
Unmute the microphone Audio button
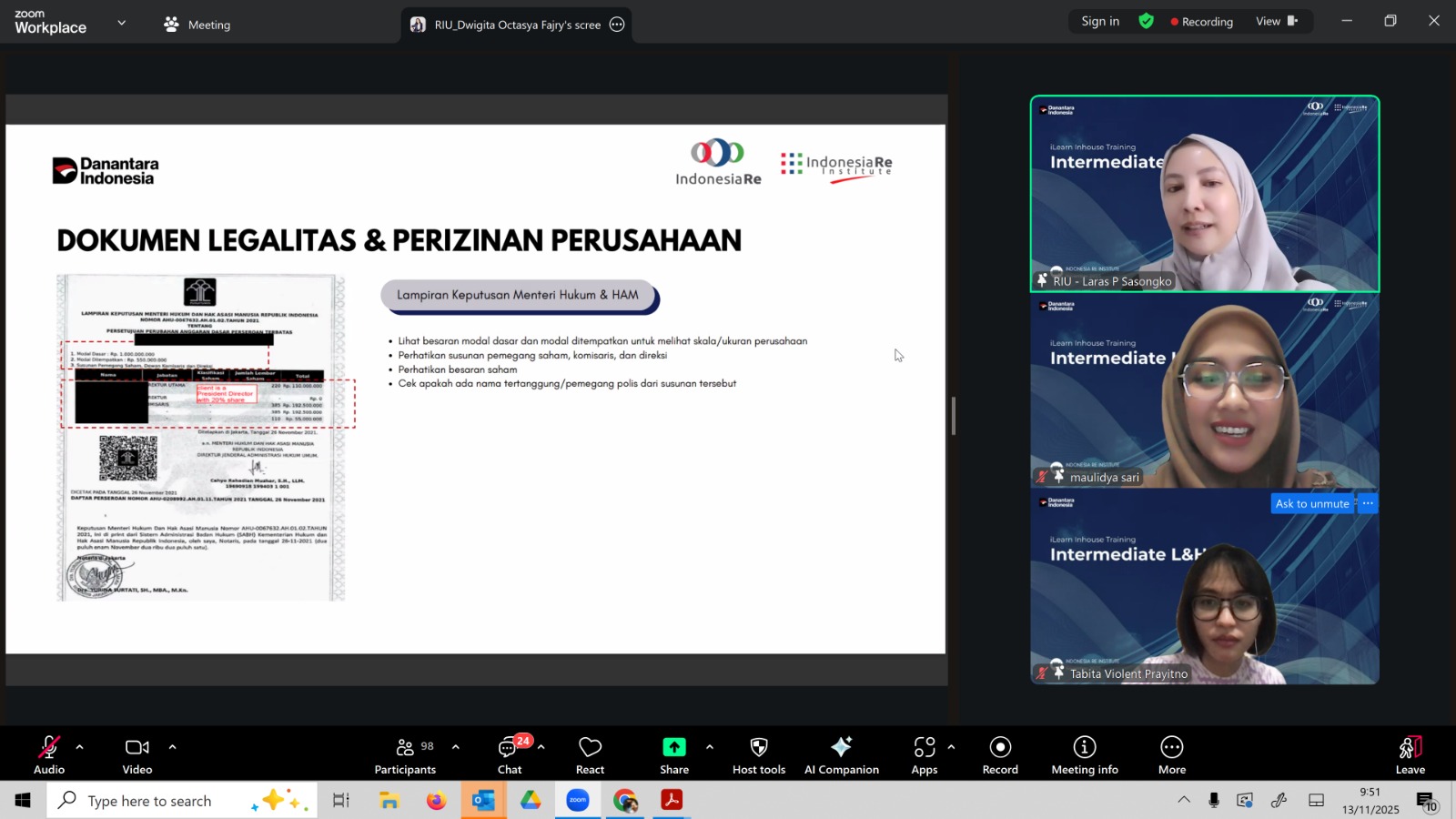pyautogui.click(x=49, y=755)
